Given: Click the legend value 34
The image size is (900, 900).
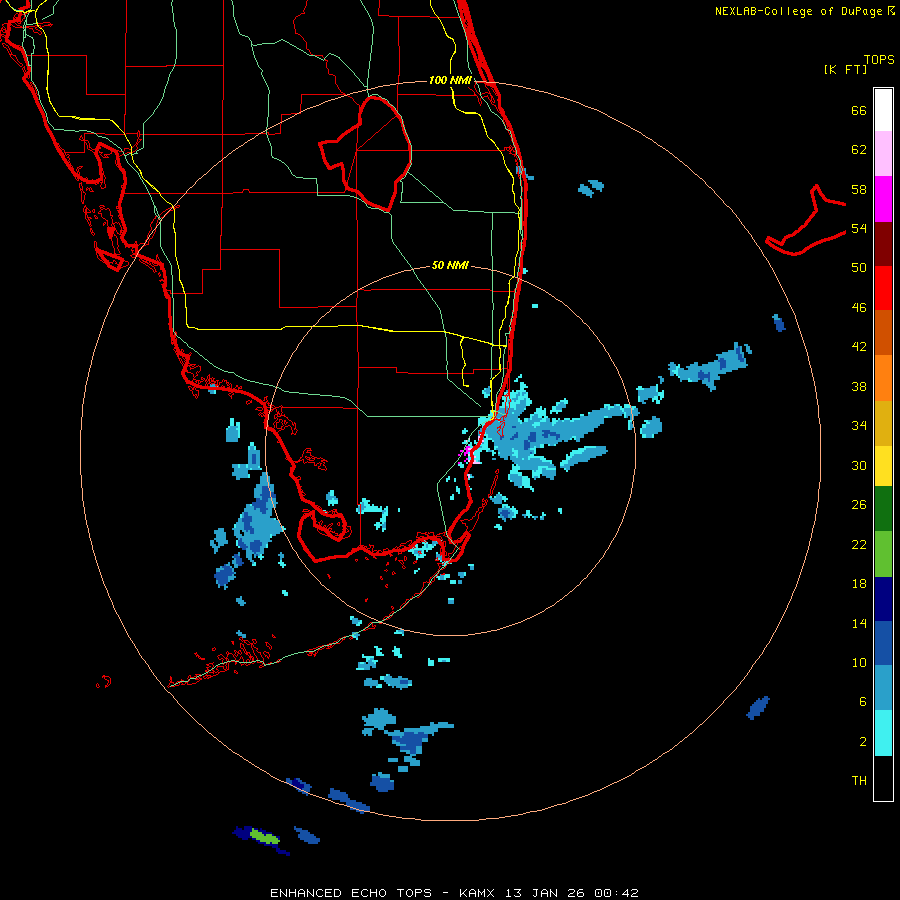Looking at the screenshot, I should tap(859, 426).
